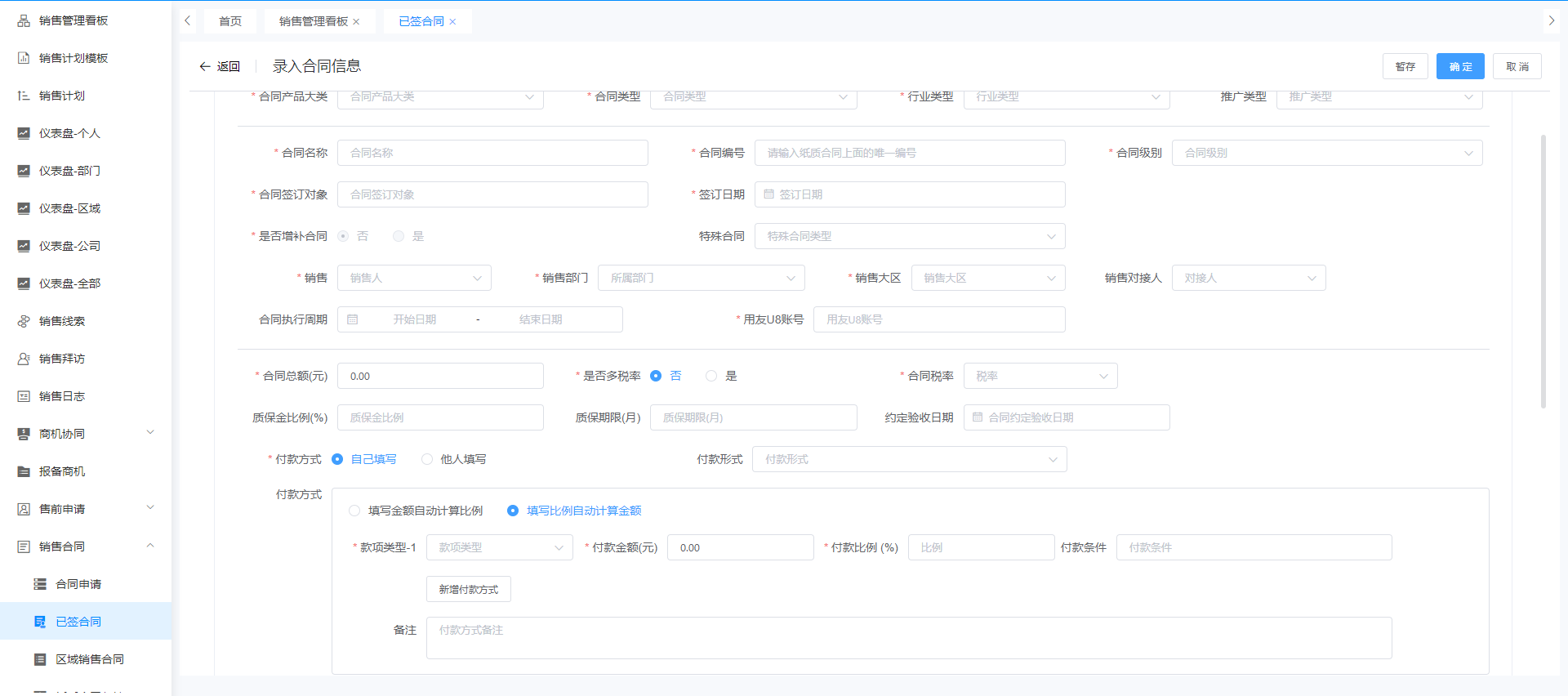Close the 销售管理看板 tab
Screen dimensions: 1568x696
coord(356,22)
